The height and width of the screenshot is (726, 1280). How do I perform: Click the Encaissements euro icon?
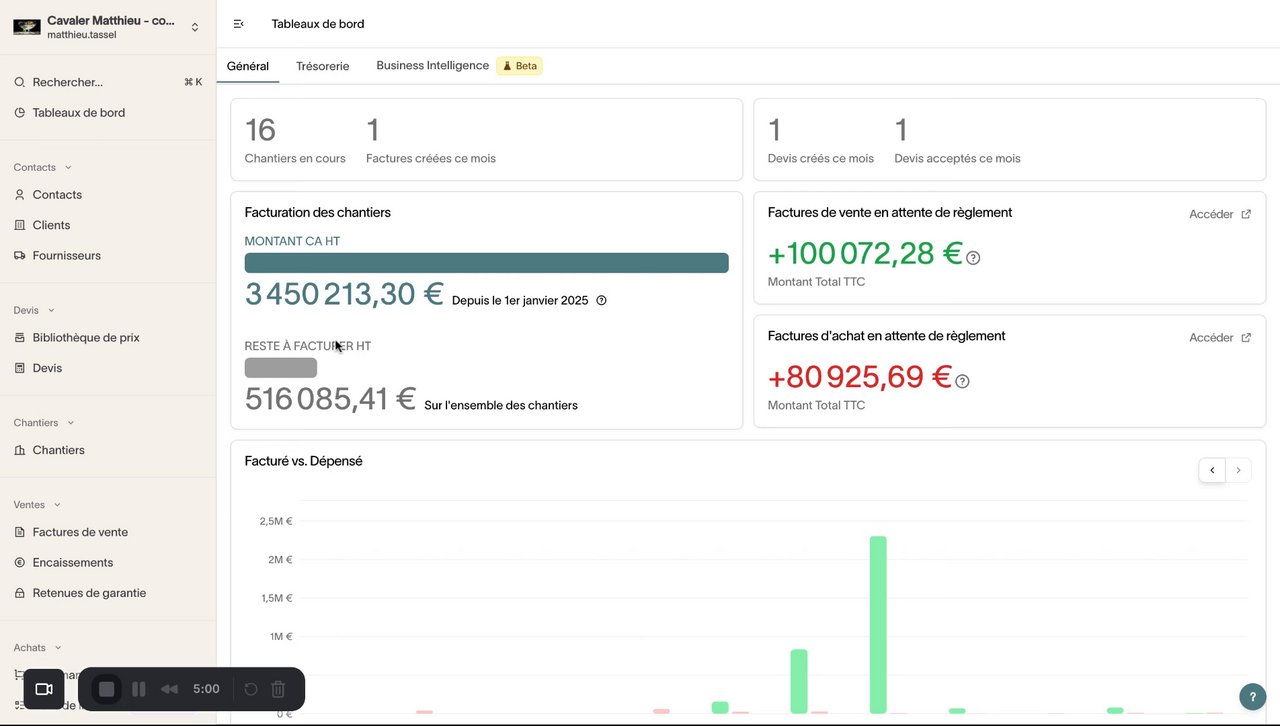20,563
